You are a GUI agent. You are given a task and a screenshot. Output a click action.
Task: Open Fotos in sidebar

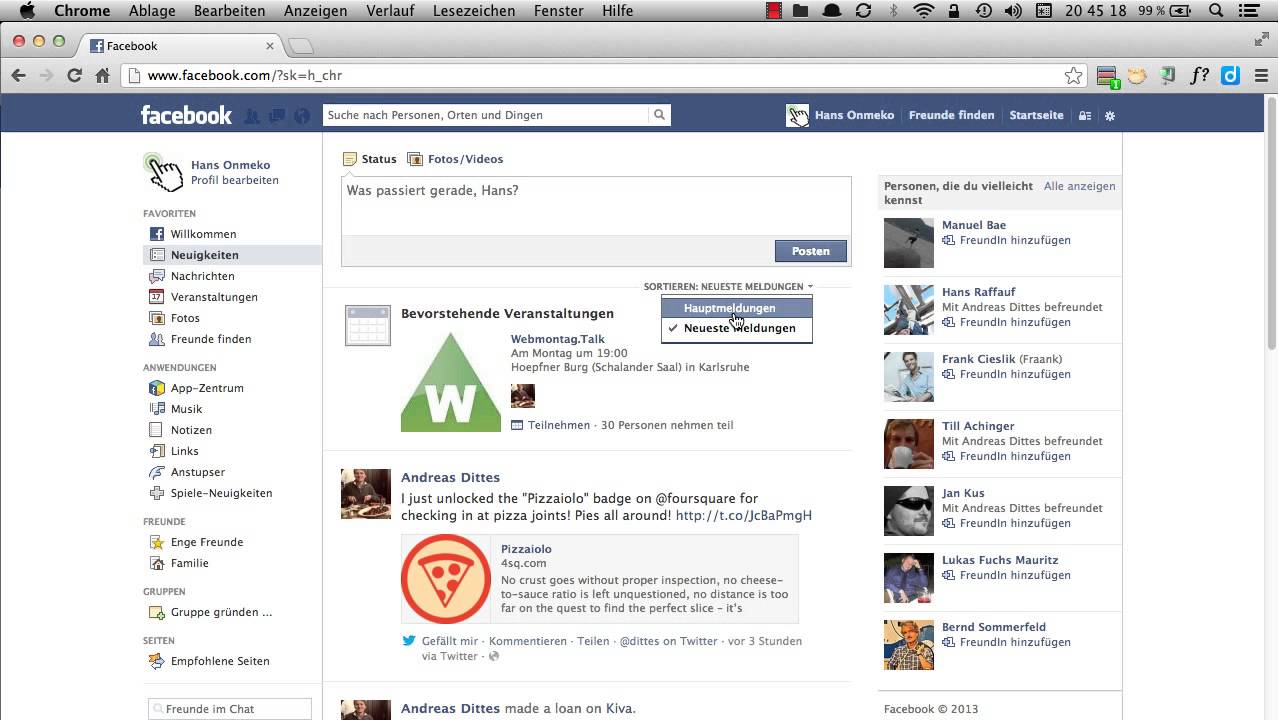(x=185, y=318)
